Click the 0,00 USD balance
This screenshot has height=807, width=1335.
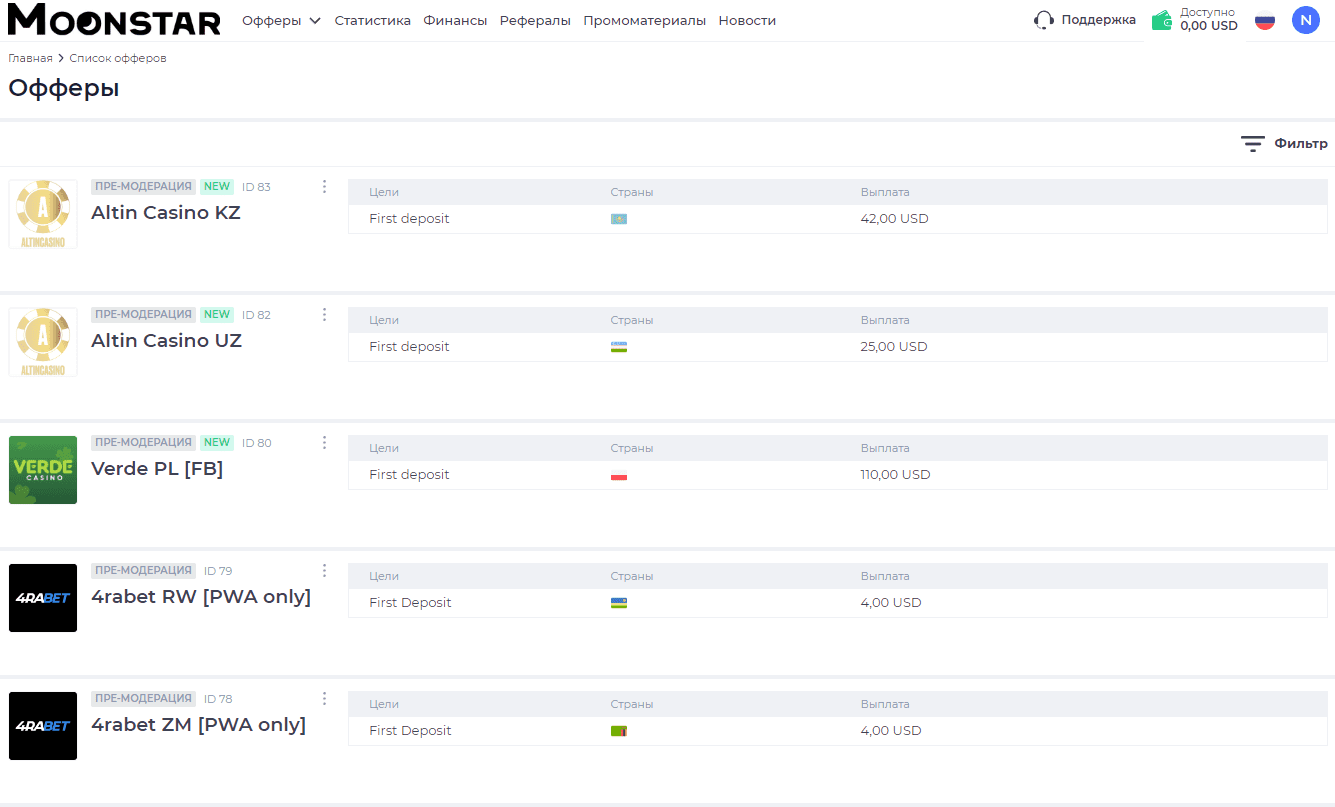pyautogui.click(x=1209, y=26)
